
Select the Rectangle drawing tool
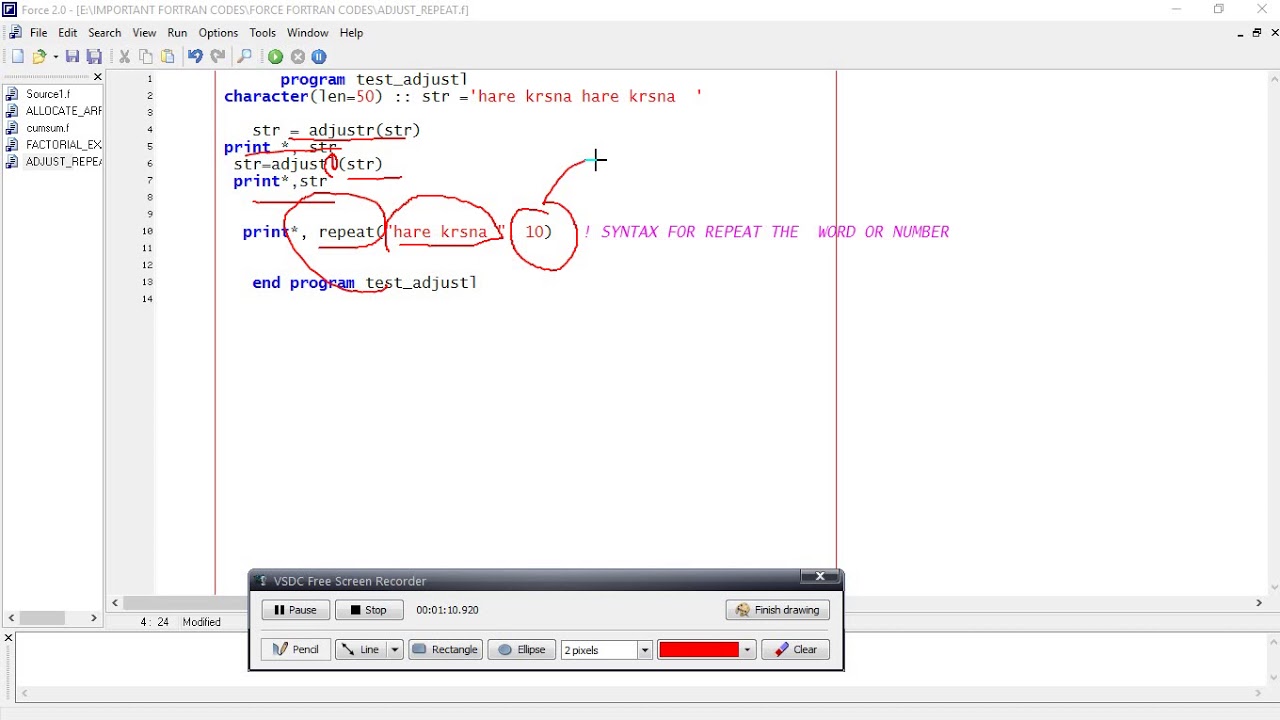click(445, 650)
